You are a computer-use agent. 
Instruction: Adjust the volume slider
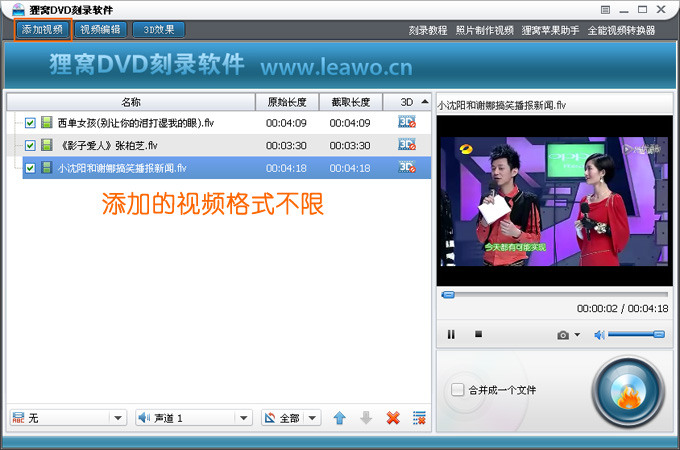[636, 334]
